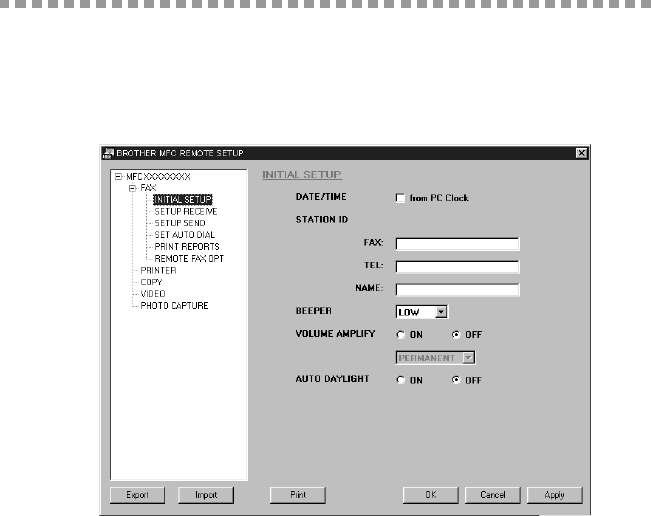Set AUTO DAYLIGHT to off
This screenshot has width=651, height=516.
coord(456,380)
